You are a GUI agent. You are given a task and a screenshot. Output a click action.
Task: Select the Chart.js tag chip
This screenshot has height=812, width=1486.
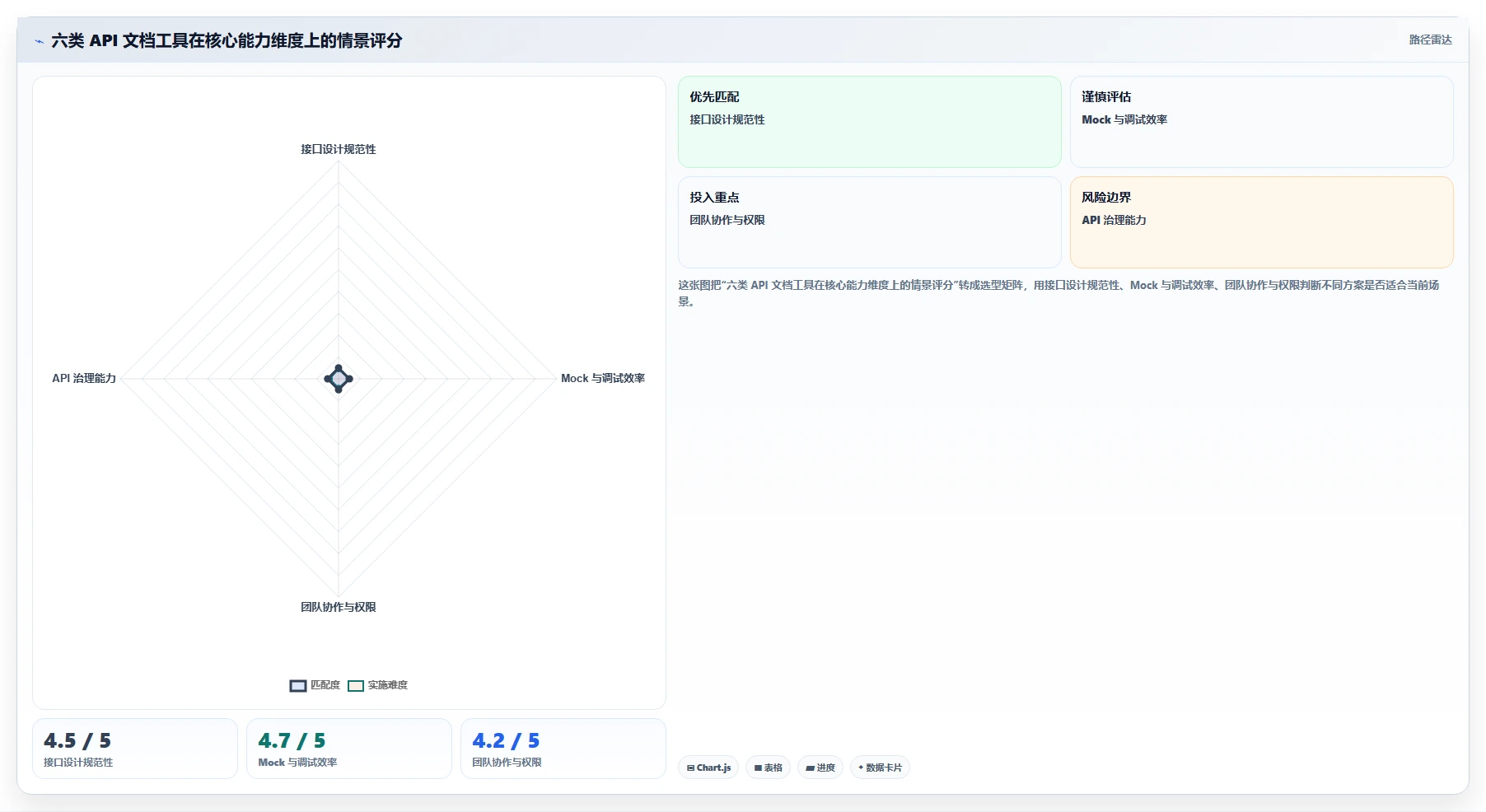coord(708,768)
